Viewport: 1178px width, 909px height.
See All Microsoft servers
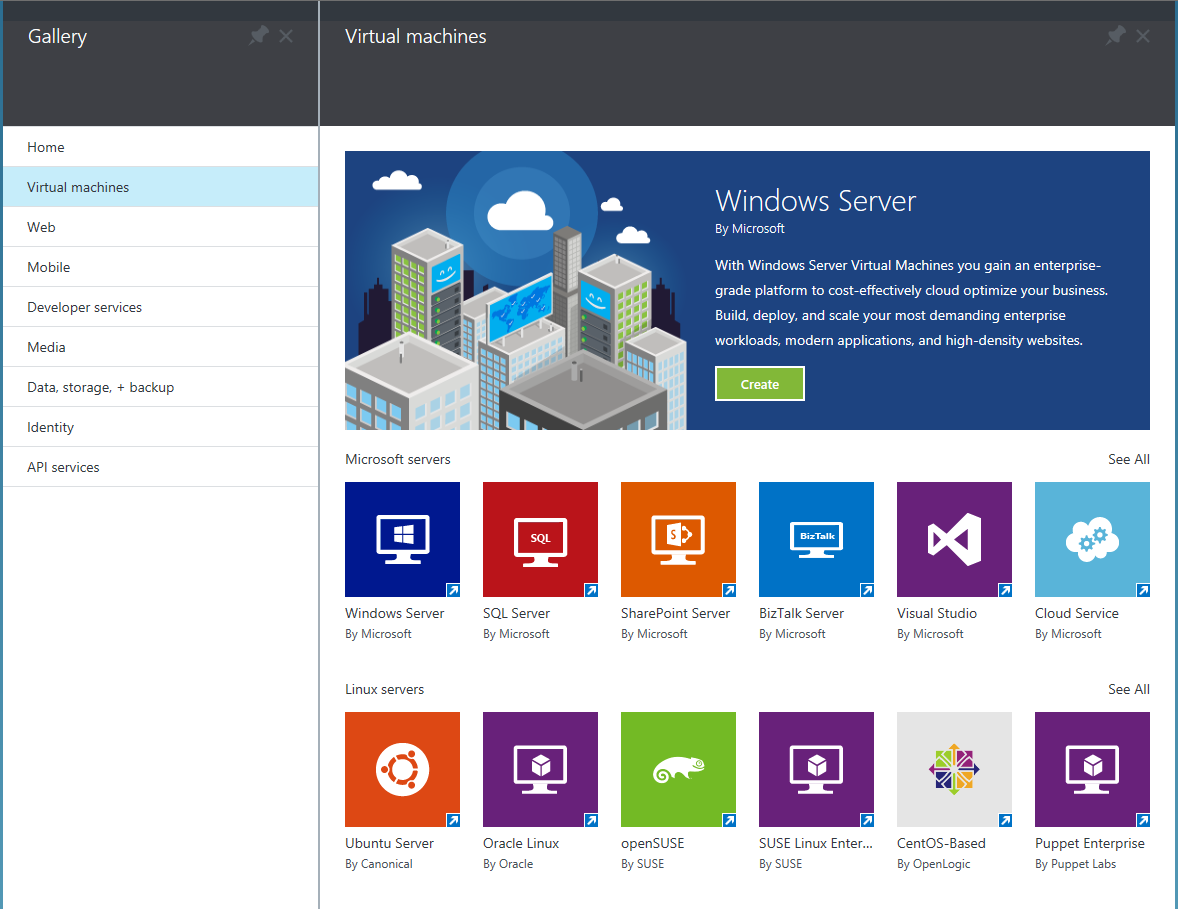[x=1128, y=459]
